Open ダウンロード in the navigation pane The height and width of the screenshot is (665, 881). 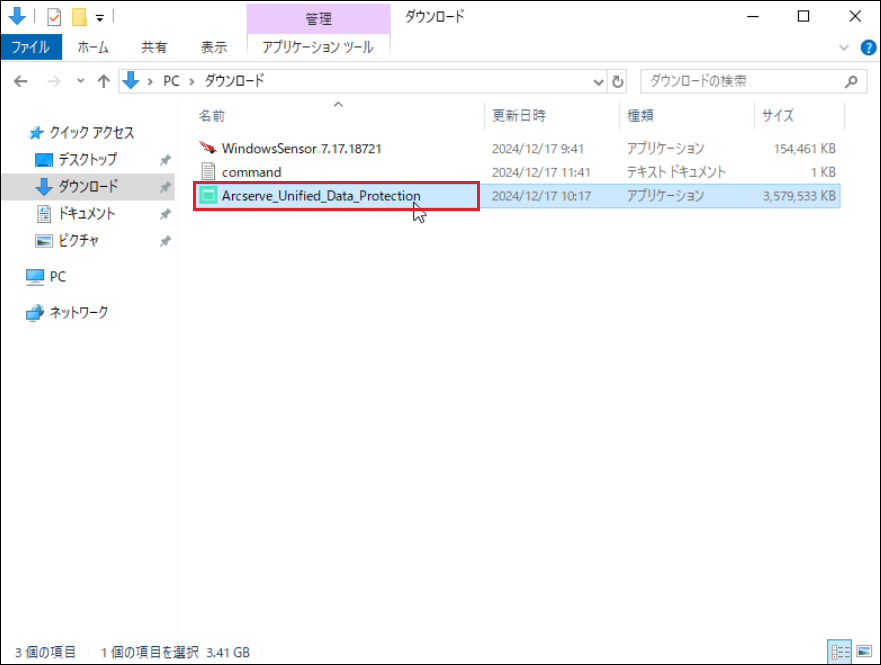pos(88,186)
